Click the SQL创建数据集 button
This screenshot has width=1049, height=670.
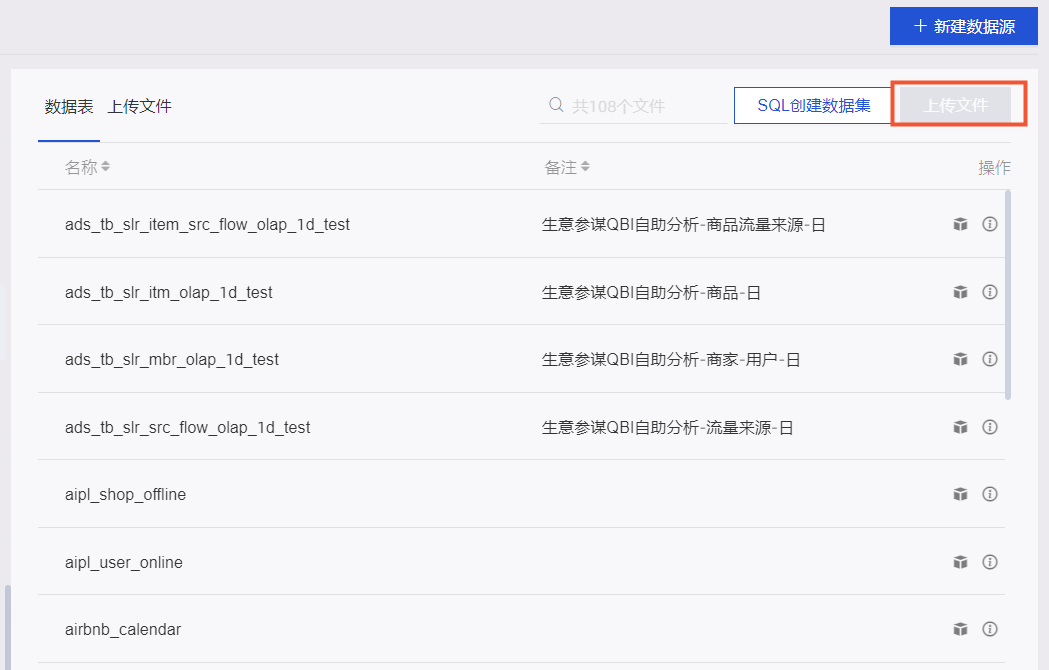(x=813, y=105)
